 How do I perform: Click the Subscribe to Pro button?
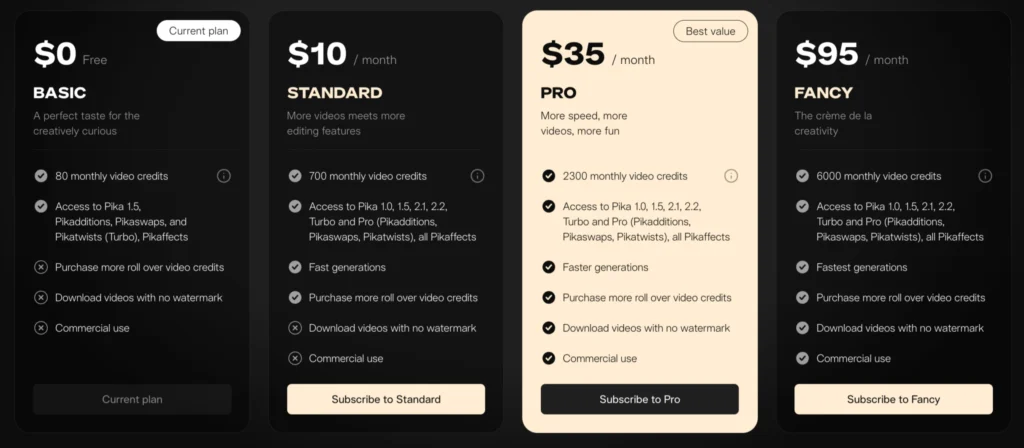pyautogui.click(x=639, y=399)
